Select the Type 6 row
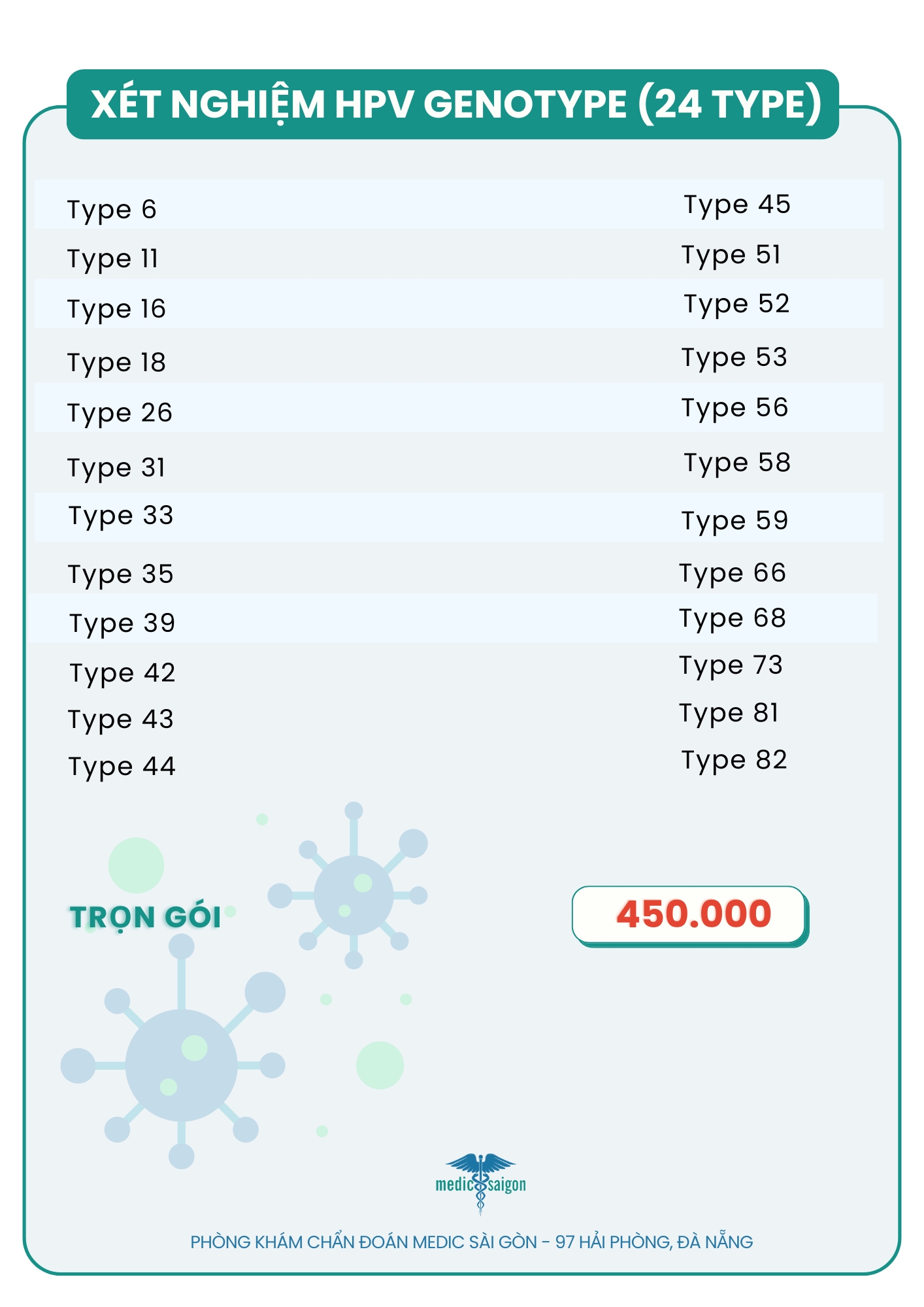This screenshot has height=1307, width=924. (112, 210)
